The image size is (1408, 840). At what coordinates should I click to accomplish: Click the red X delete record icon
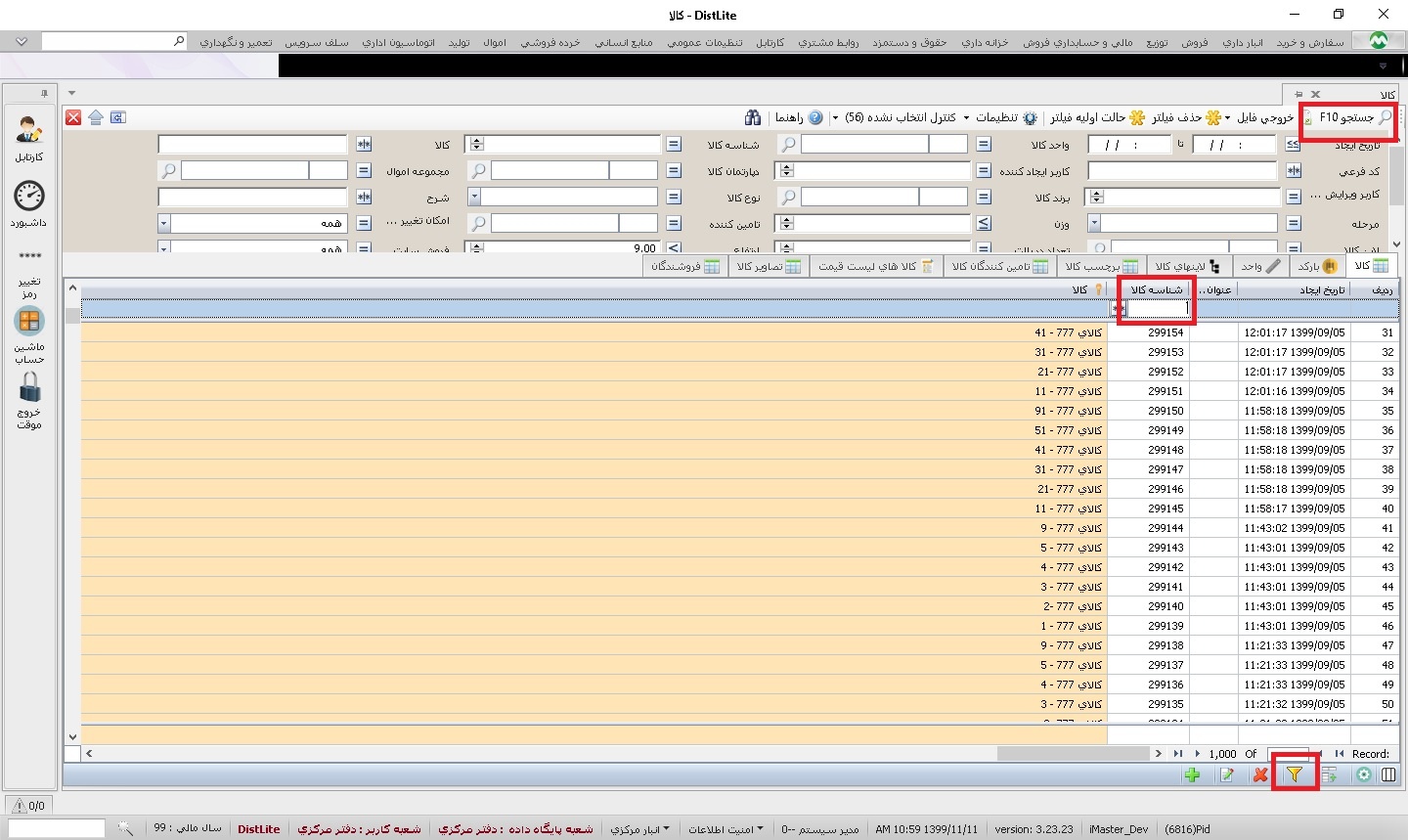pos(1260,774)
